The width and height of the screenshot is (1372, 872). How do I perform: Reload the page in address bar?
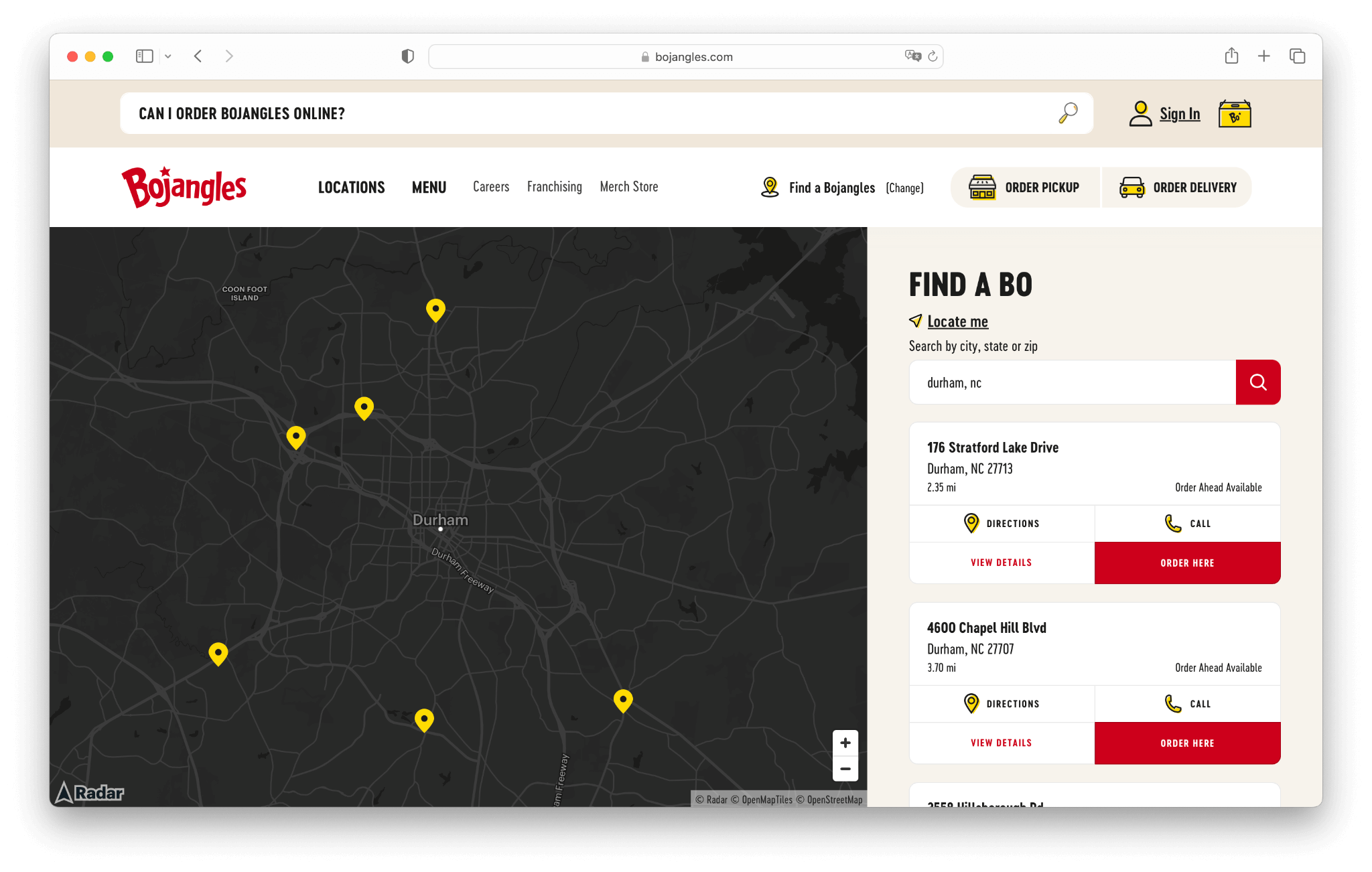point(933,57)
